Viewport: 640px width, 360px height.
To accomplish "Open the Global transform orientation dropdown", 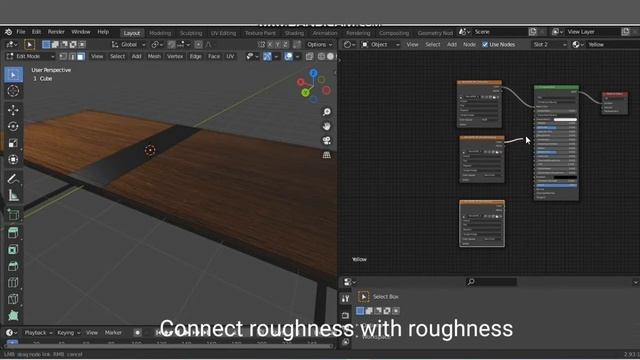I will coord(129,44).
